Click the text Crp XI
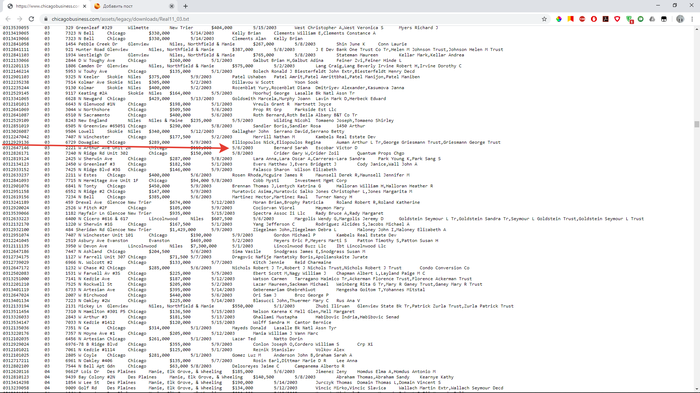The height and width of the screenshot is (393, 700). (x=365, y=344)
